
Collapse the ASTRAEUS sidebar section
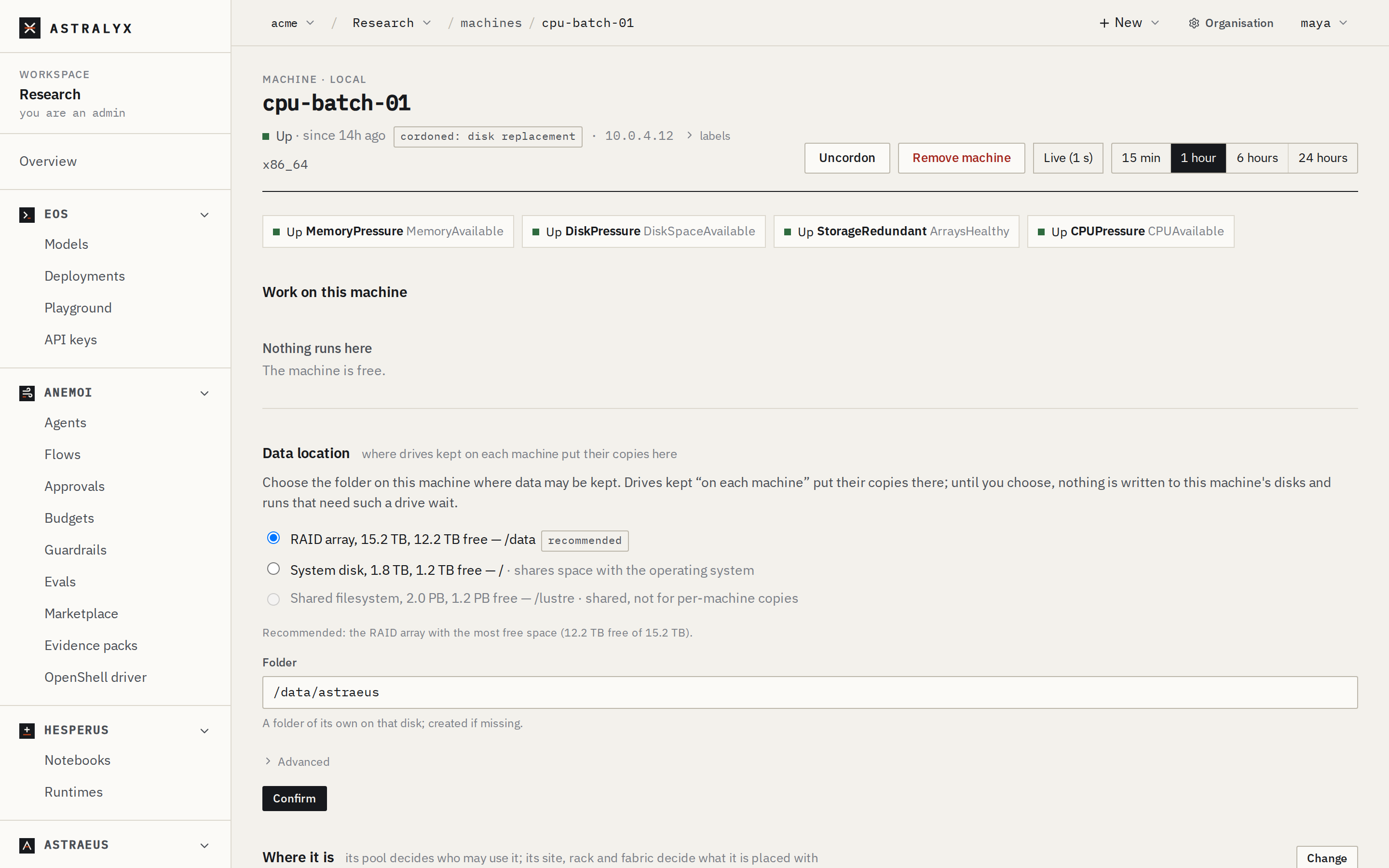click(204, 846)
